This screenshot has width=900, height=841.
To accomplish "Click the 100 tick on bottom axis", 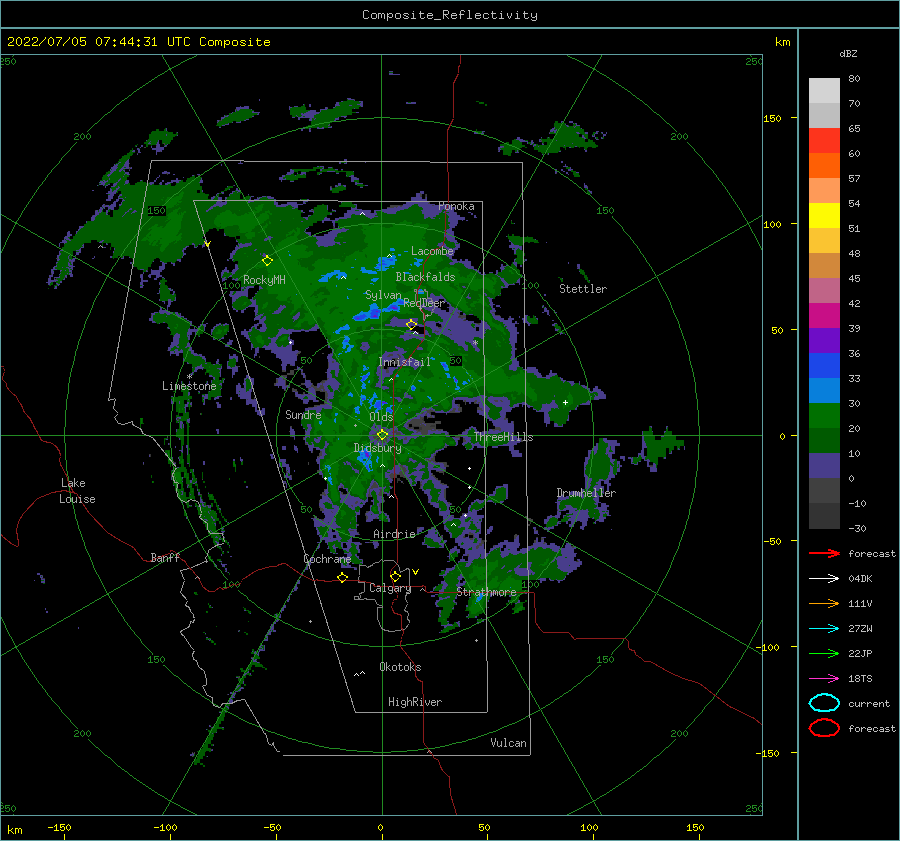I will (x=589, y=827).
